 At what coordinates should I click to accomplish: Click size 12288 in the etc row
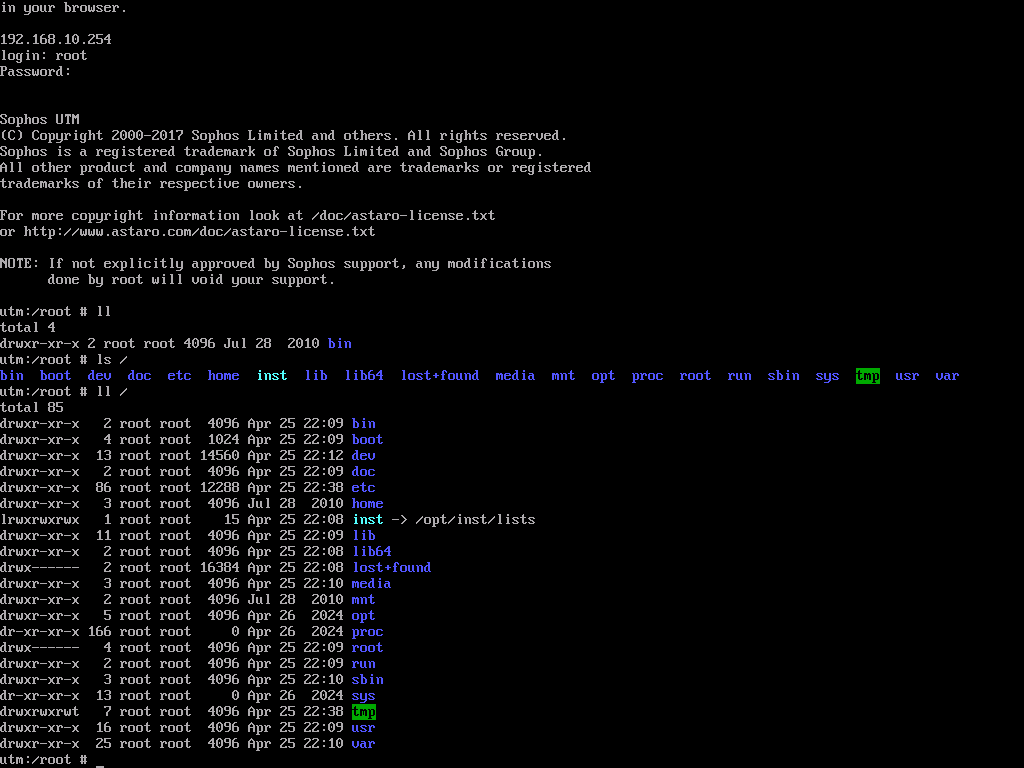(x=219, y=488)
